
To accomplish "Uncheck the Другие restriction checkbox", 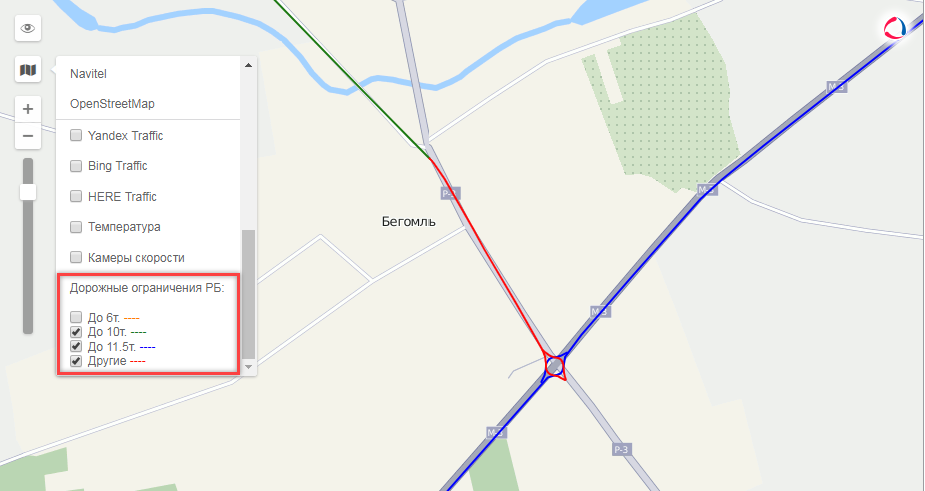I will point(76,361).
